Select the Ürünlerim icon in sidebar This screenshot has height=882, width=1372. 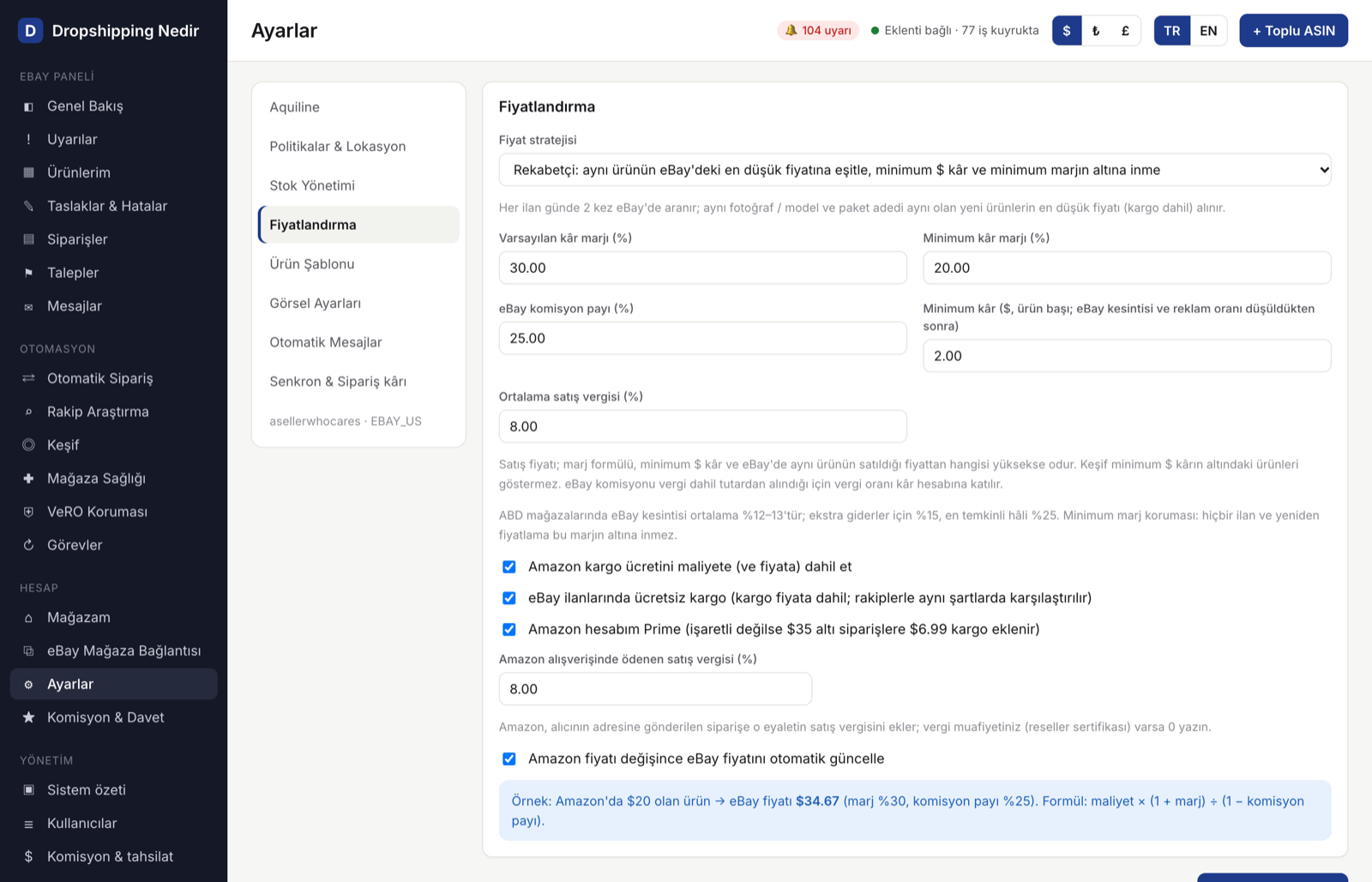tap(28, 172)
